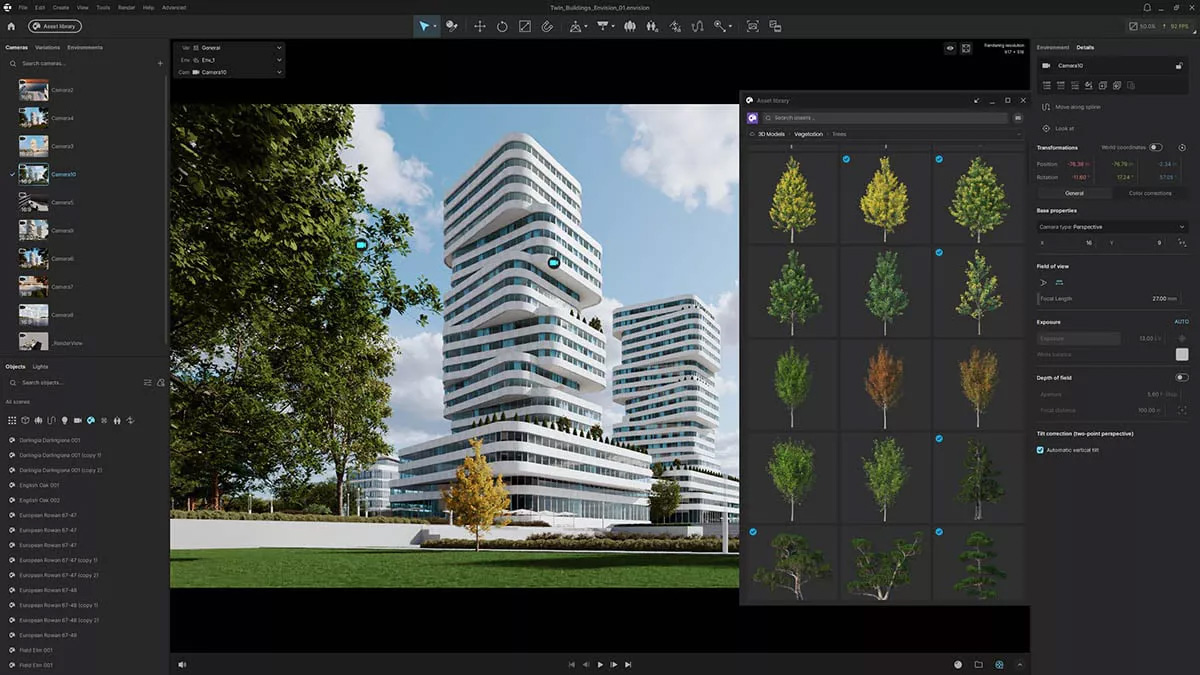This screenshot has height=675, width=1200.
Task: Go to the Home screen icon
Action: click(x=11, y=26)
